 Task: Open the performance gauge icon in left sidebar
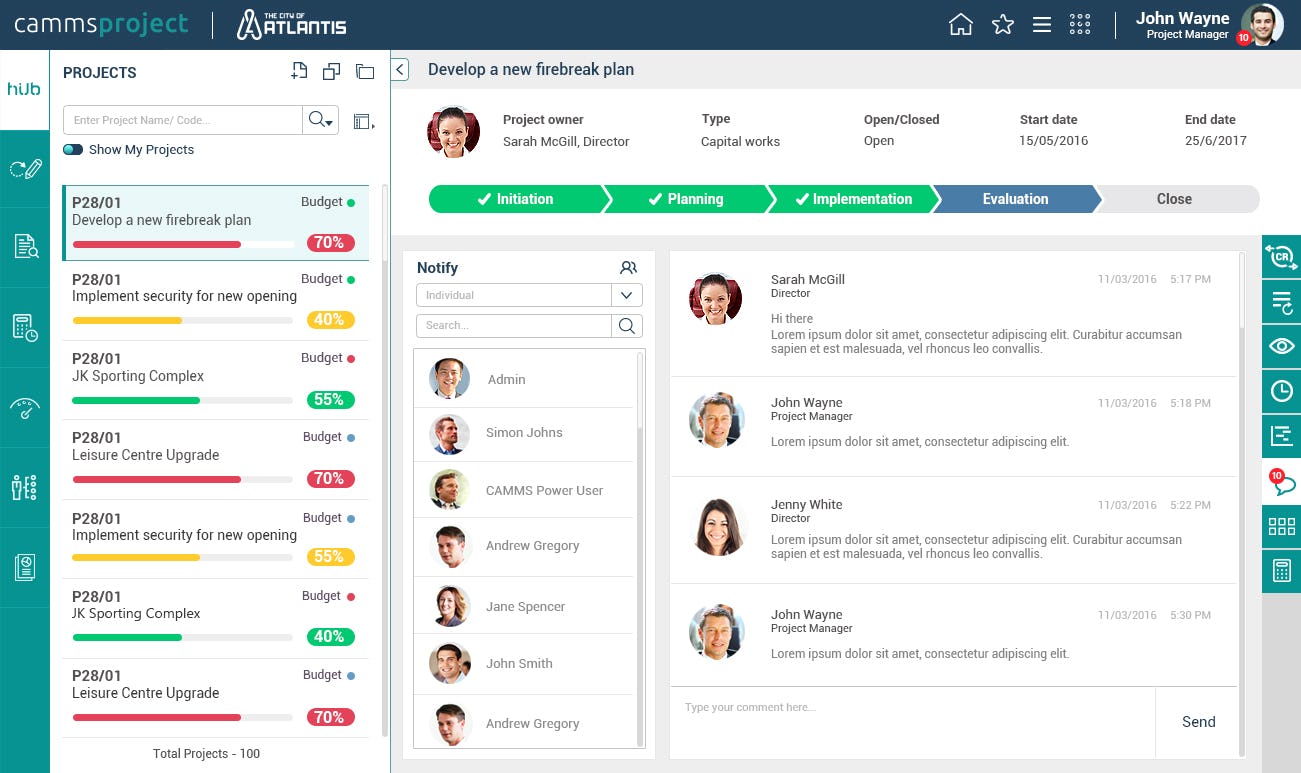tap(23, 407)
